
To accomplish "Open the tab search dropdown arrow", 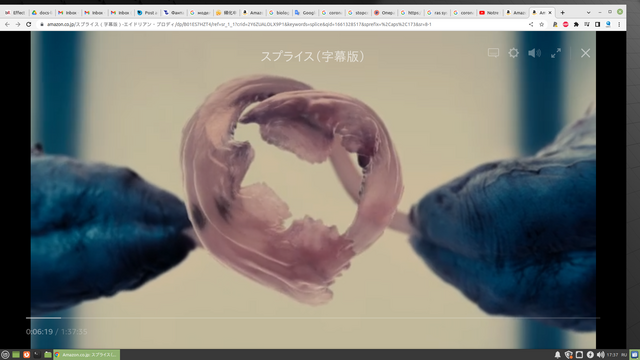I will pos(588,13).
